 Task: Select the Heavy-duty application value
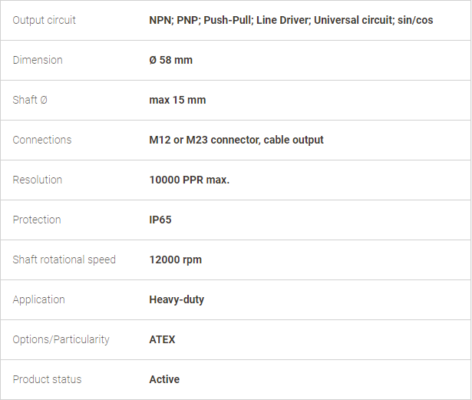(x=177, y=300)
